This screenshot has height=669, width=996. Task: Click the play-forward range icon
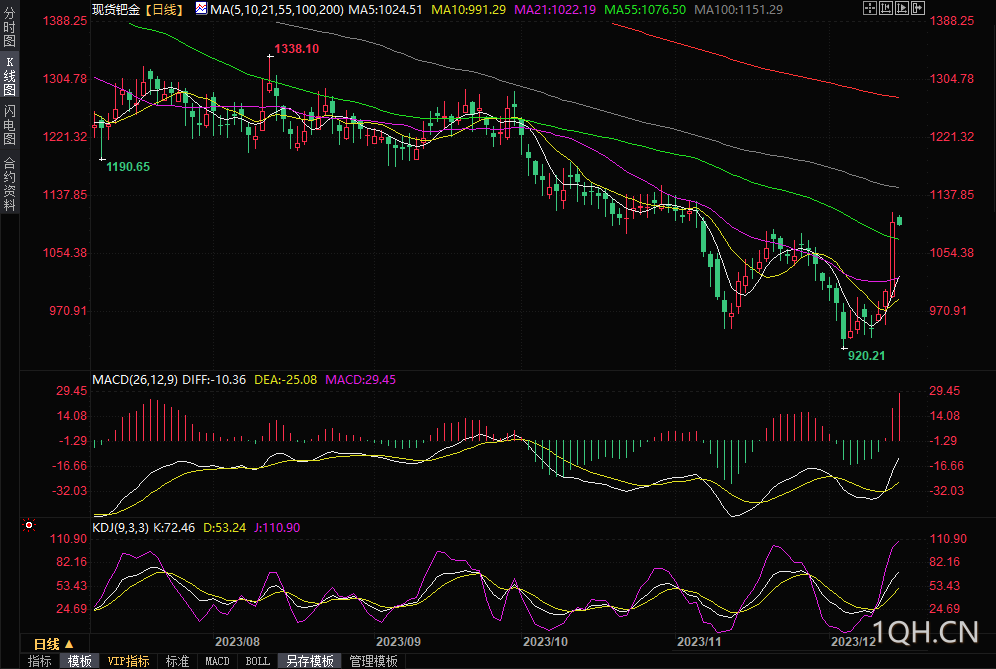(x=902, y=8)
